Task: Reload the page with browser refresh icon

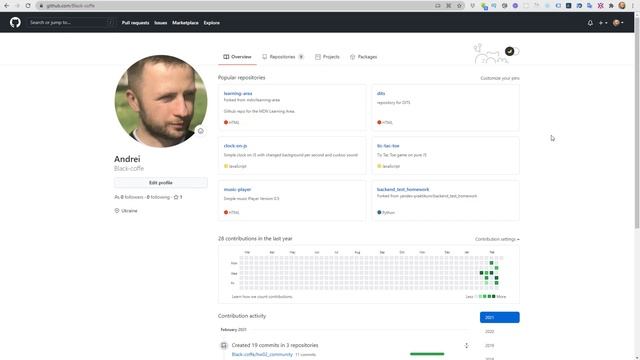Action: click(28, 6)
